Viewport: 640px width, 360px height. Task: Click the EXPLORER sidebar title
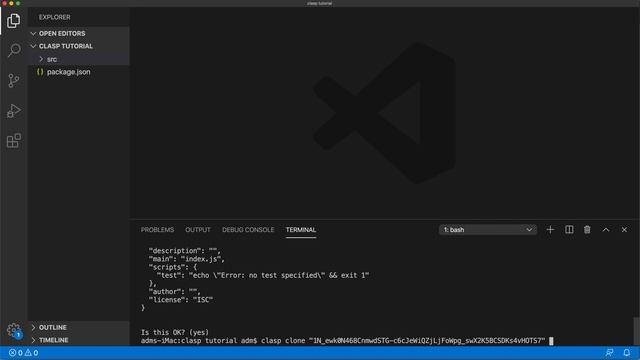tap(55, 17)
